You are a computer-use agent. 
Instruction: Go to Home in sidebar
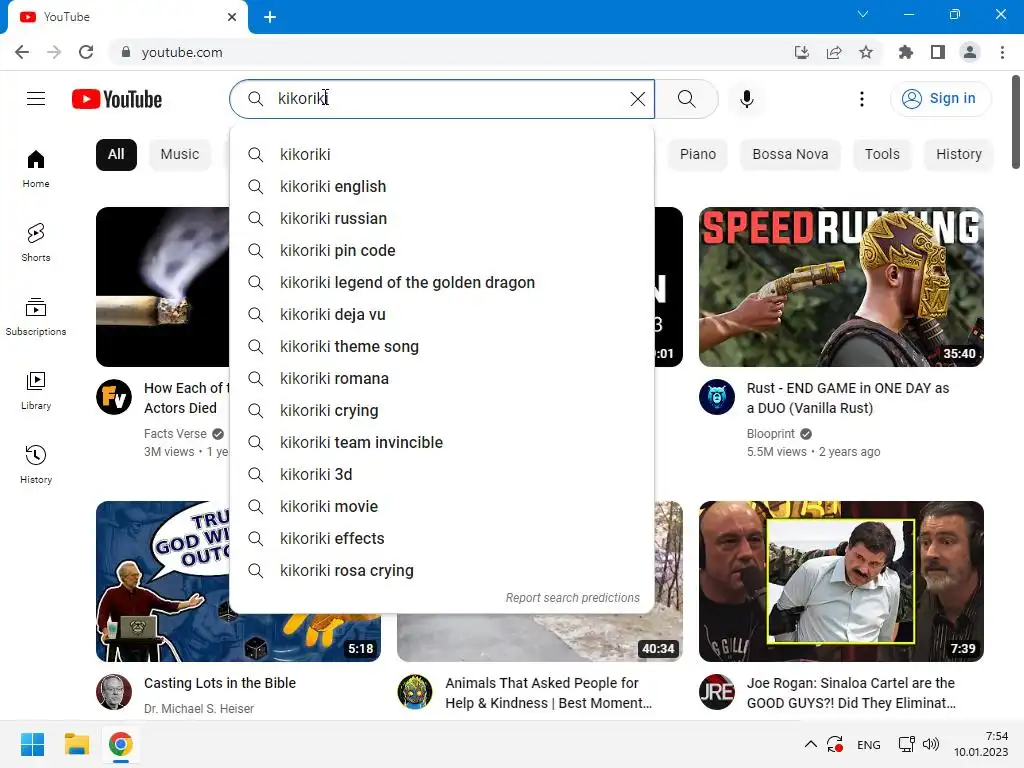36,168
